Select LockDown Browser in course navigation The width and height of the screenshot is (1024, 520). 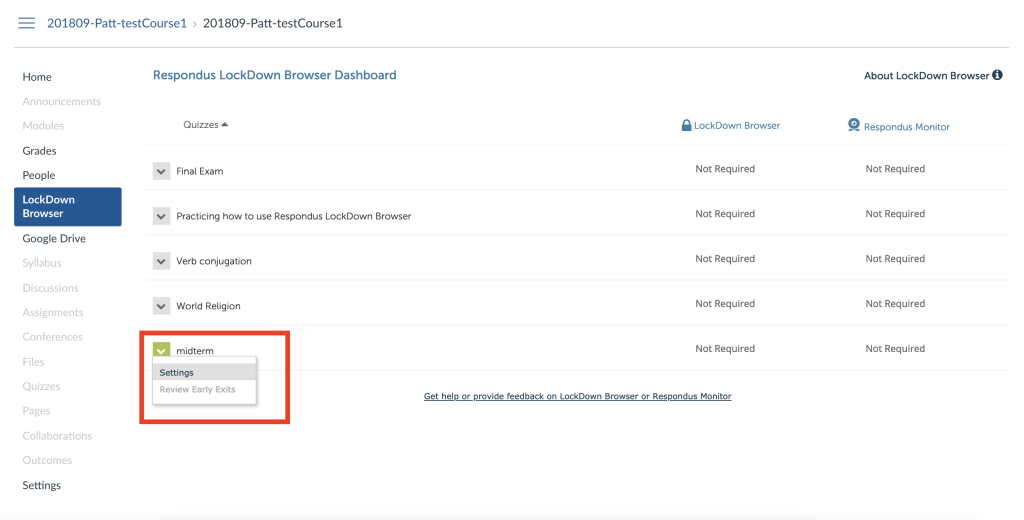coord(68,206)
